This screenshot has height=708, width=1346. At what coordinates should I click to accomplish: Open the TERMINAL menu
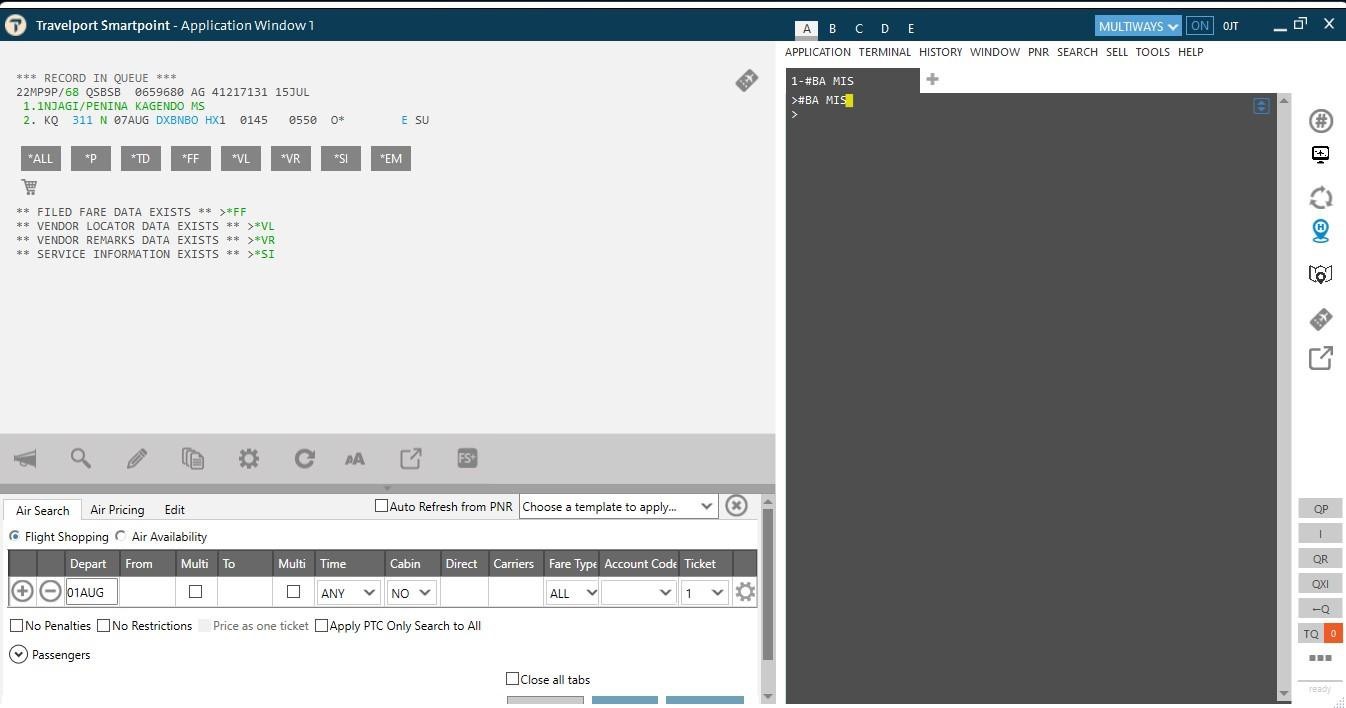(x=885, y=52)
